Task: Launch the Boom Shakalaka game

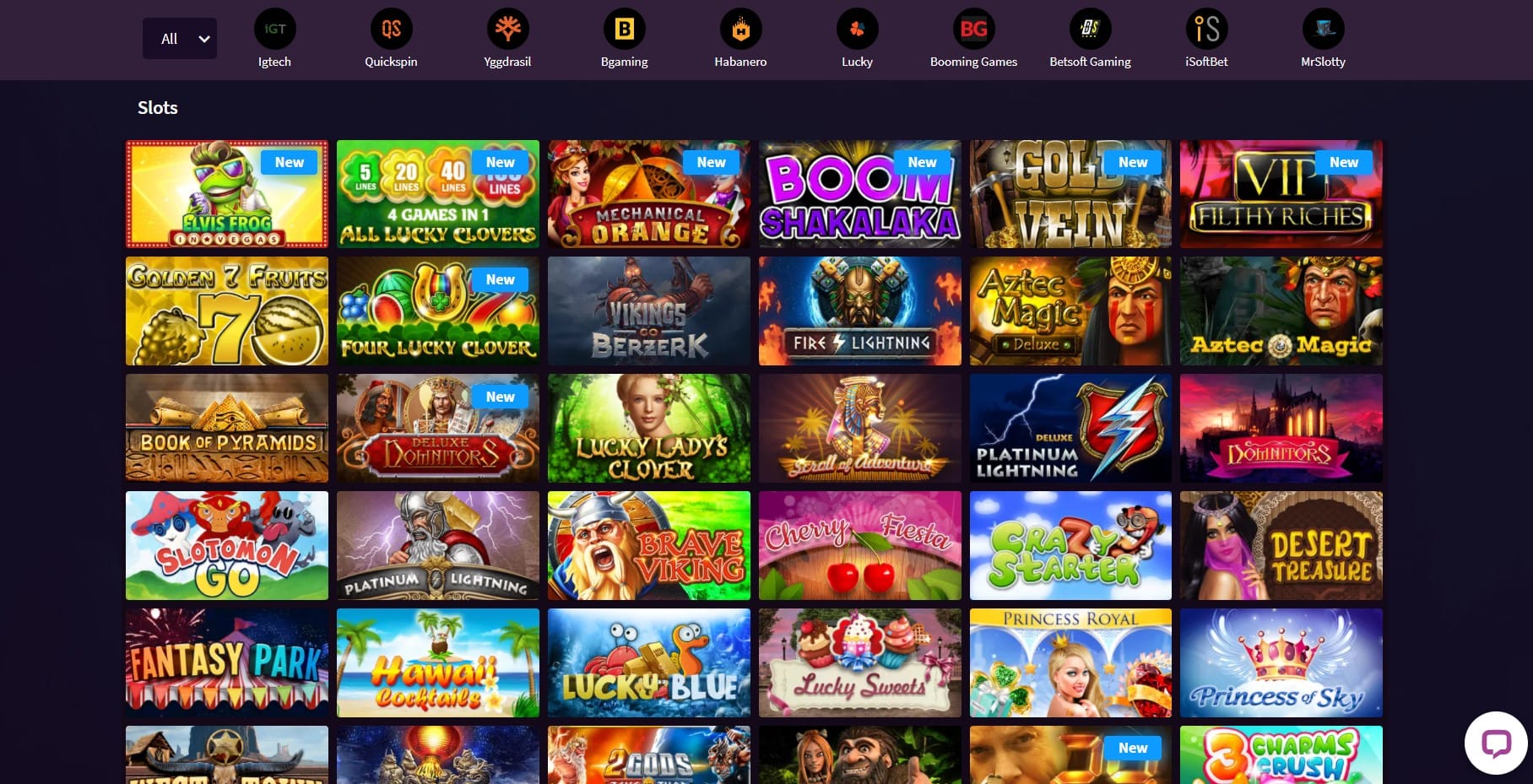Action: click(859, 194)
